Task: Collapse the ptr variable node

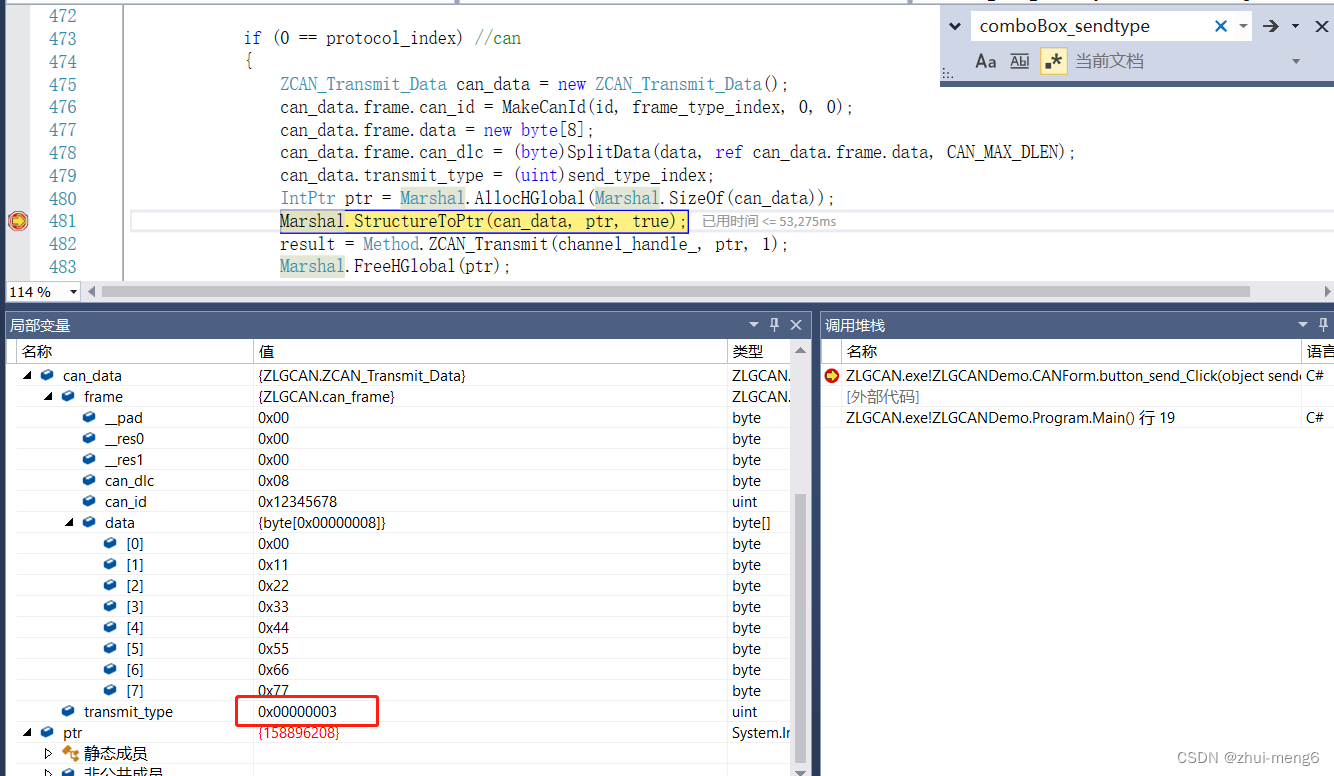Action: click(x=27, y=733)
